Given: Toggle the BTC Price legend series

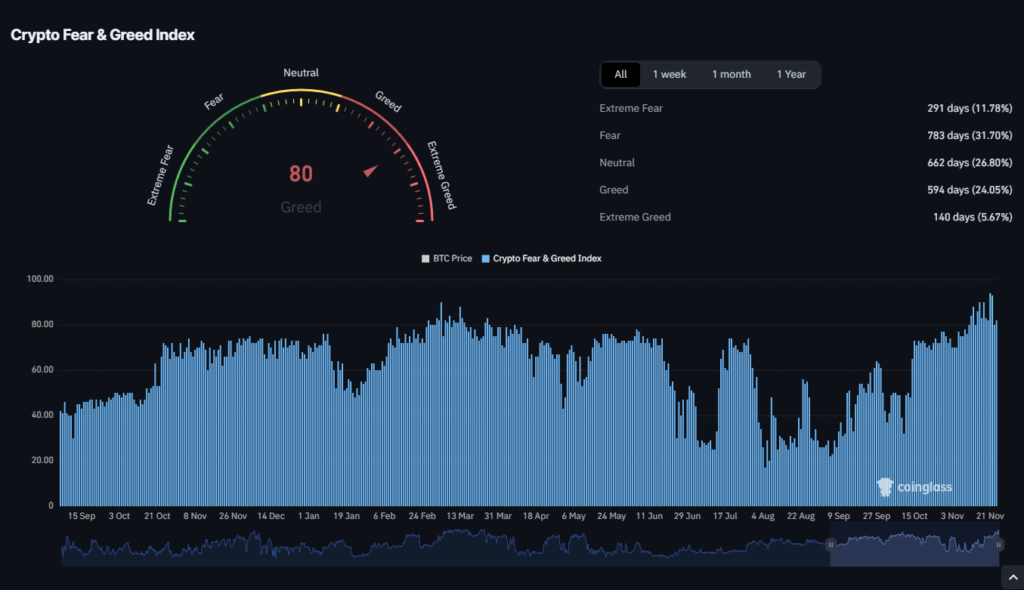Looking at the screenshot, I should point(447,259).
